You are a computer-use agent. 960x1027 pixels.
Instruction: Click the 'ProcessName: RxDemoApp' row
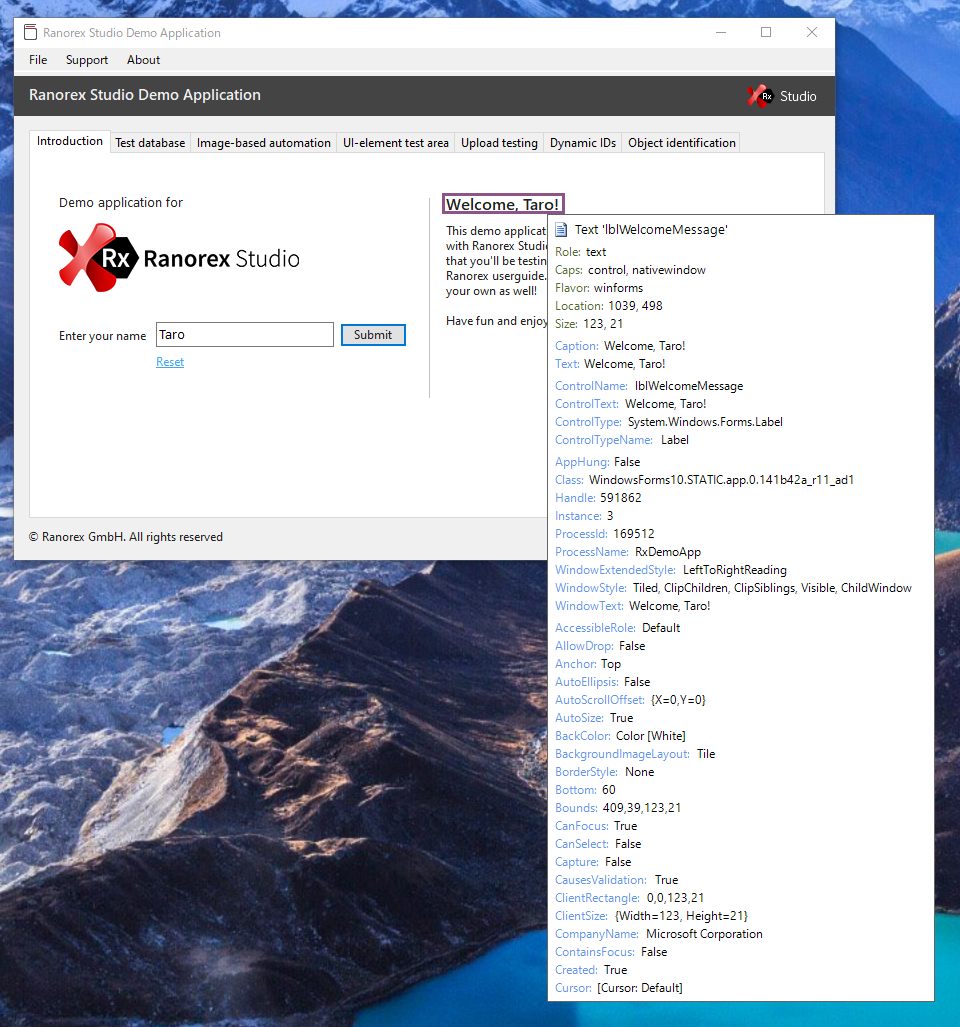coord(628,552)
